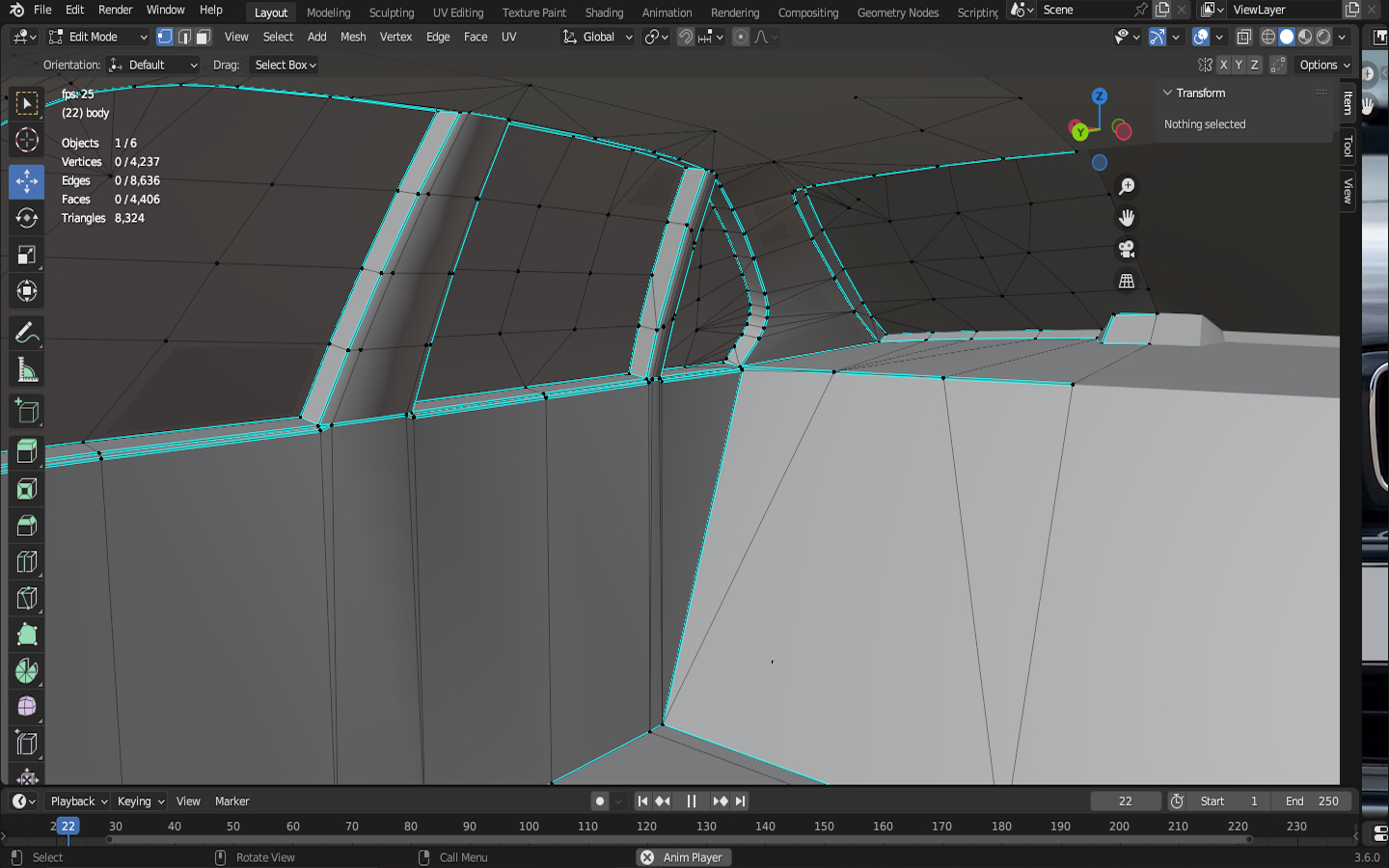
Task: Select the Scale tool
Action: (x=27, y=255)
